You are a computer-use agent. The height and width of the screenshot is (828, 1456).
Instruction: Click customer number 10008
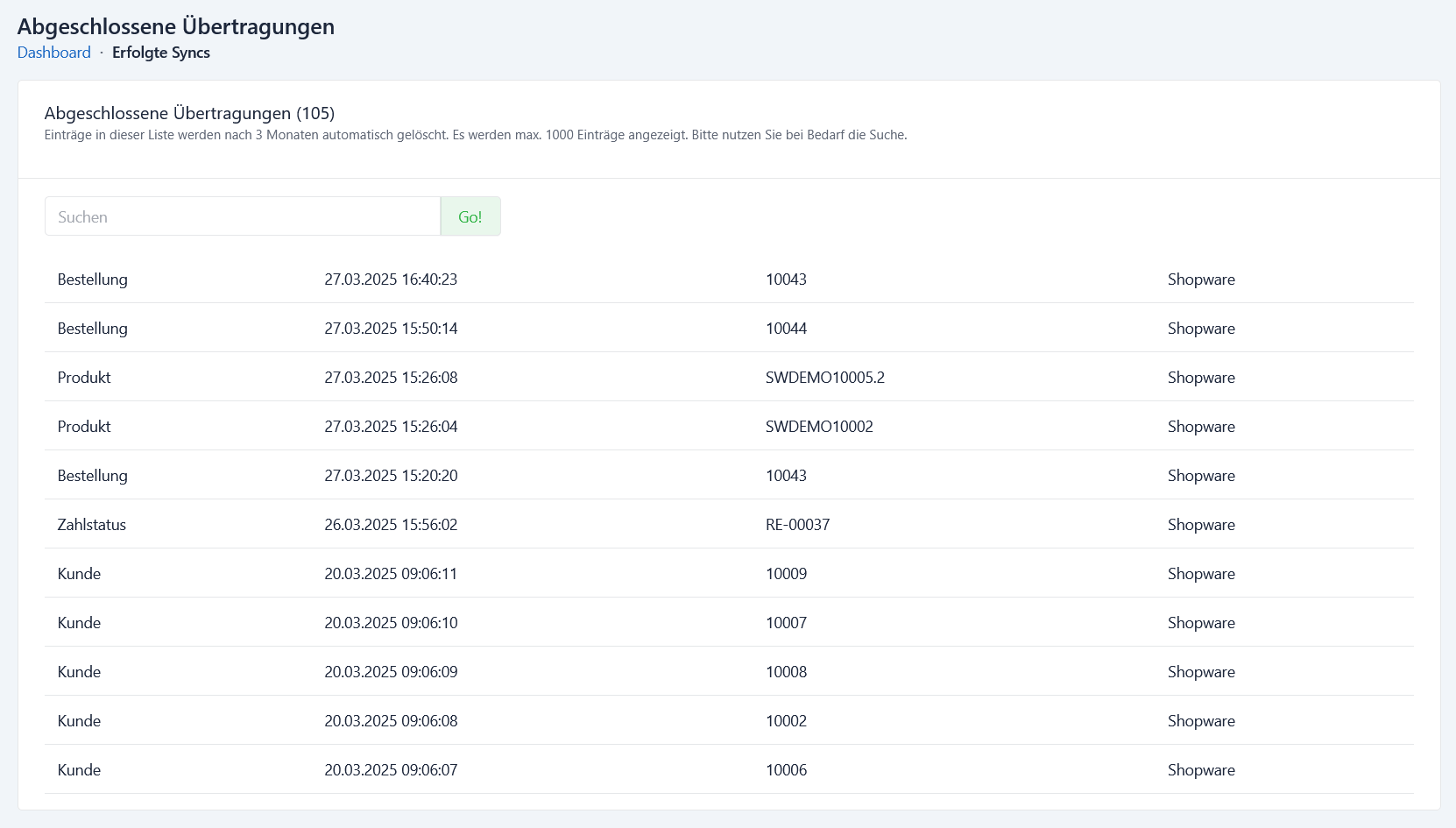[x=786, y=672]
